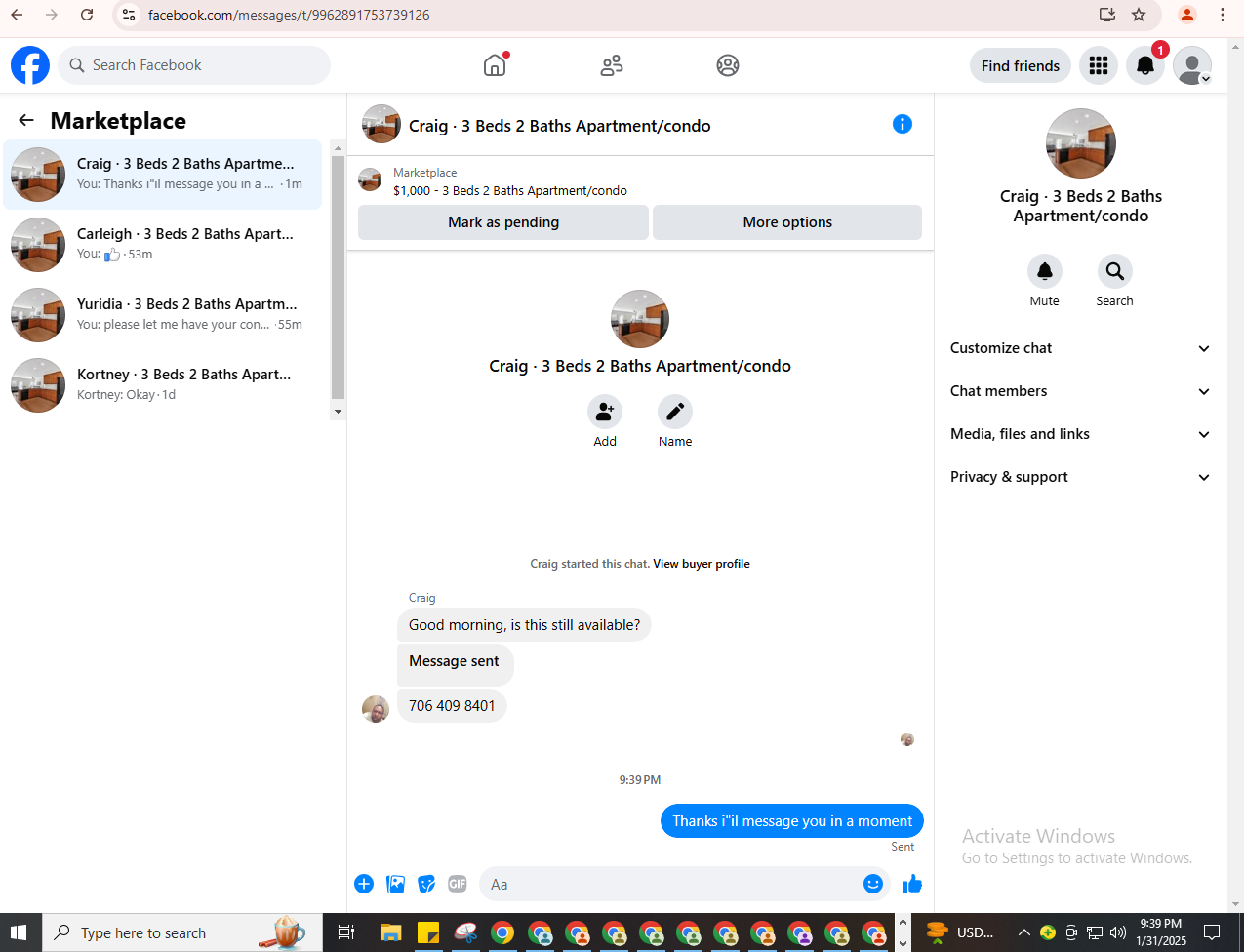The height and width of the screenshot is (952, 1244).
Task: Open more actions plus icon in composer
Action: click(364, 884)
